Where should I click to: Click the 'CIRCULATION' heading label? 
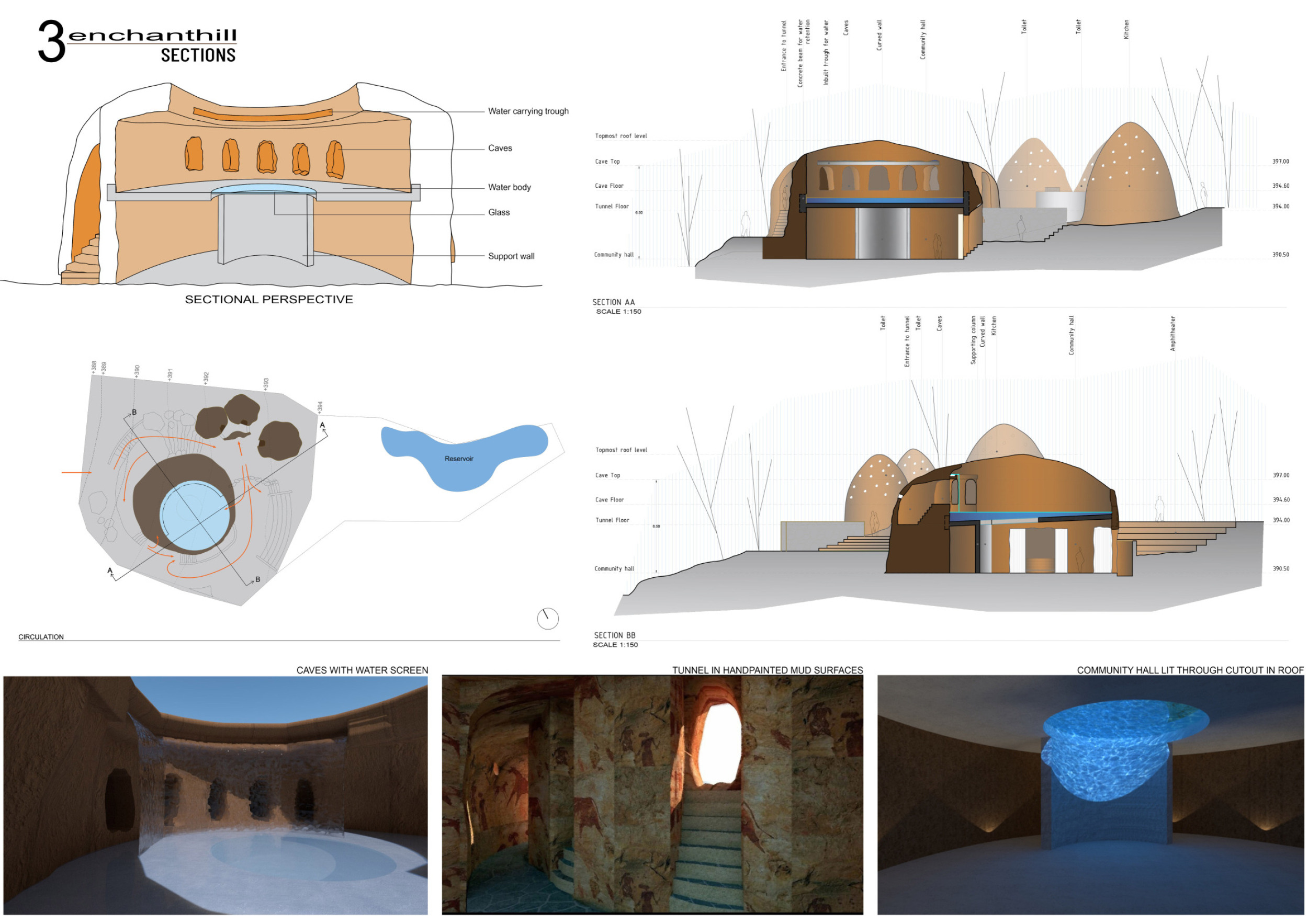[41, 637]
